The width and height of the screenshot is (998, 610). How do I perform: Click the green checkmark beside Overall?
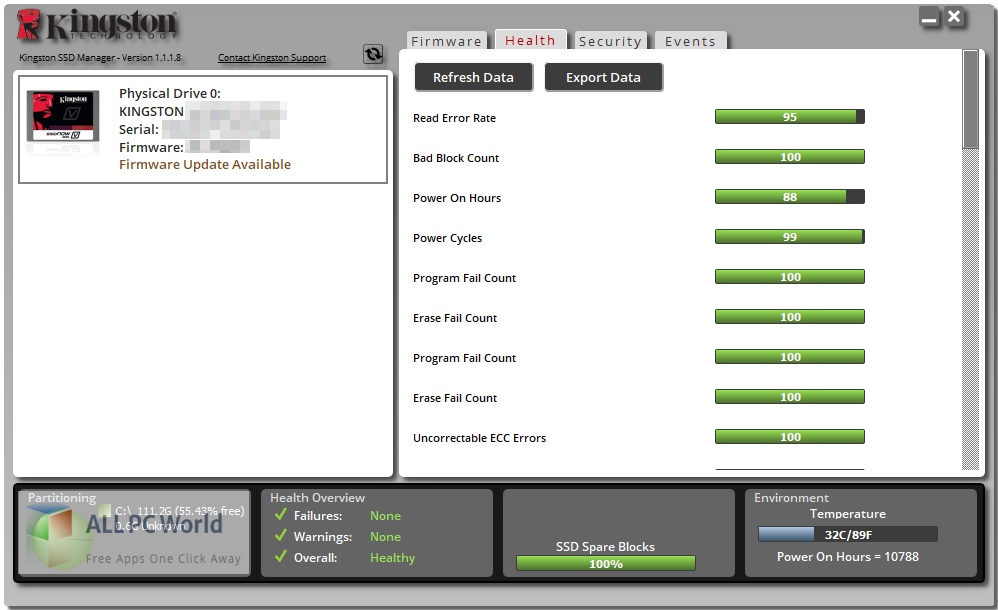280,558
